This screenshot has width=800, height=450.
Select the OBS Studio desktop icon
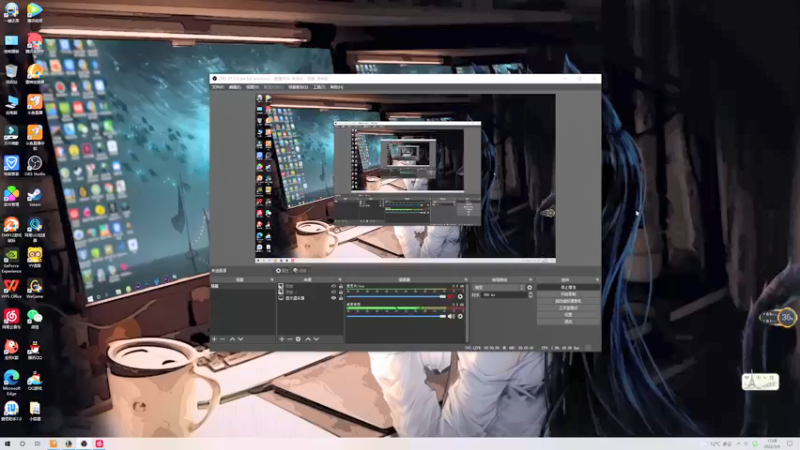click(x=35, y=166)
